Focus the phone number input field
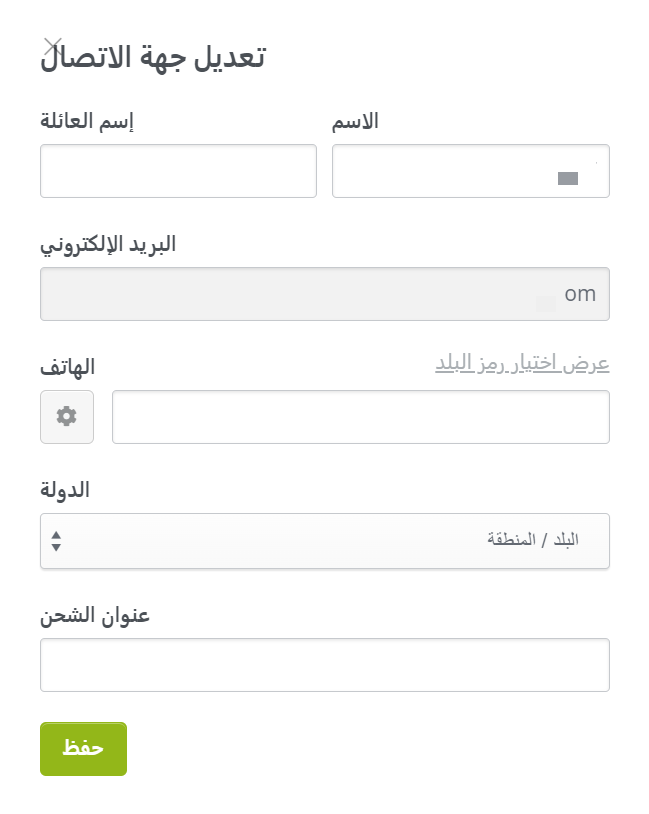The image size is (649, 814). [x=361, y=417]
